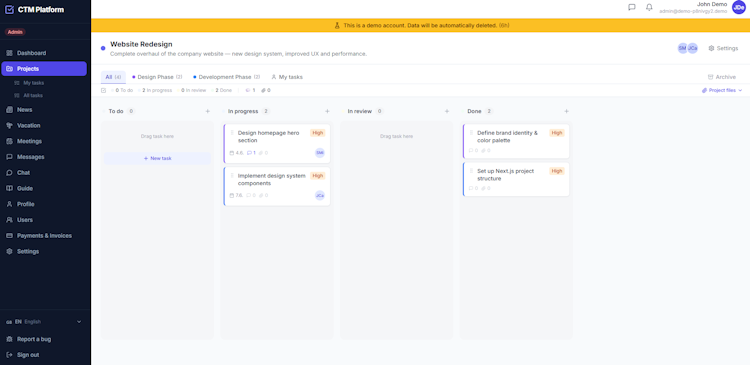The width and height of the screenshot is (750, 365).
Task: Open the Archive button
Action: [722, 77]
